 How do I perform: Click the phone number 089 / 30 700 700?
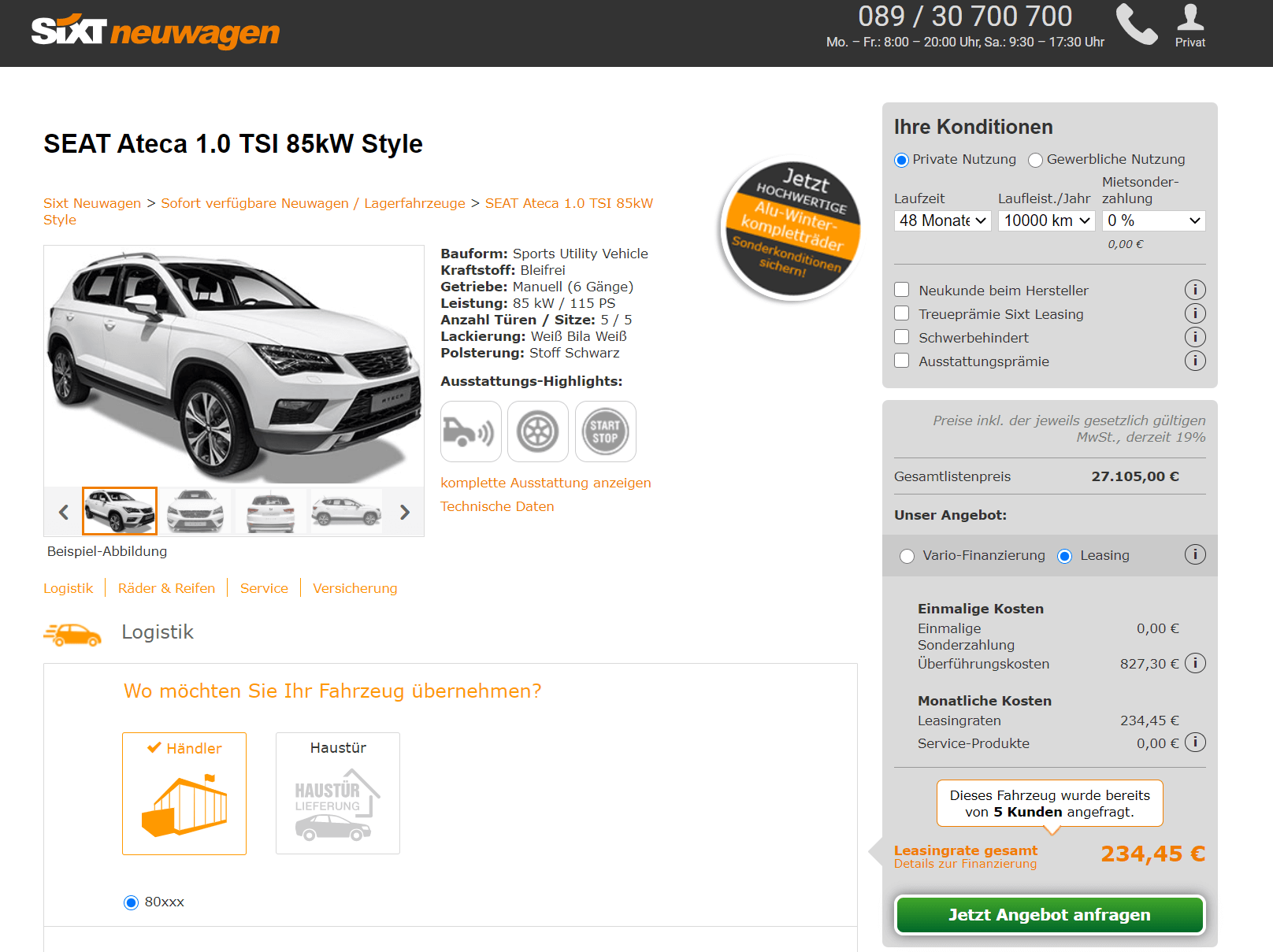point(965,17)
